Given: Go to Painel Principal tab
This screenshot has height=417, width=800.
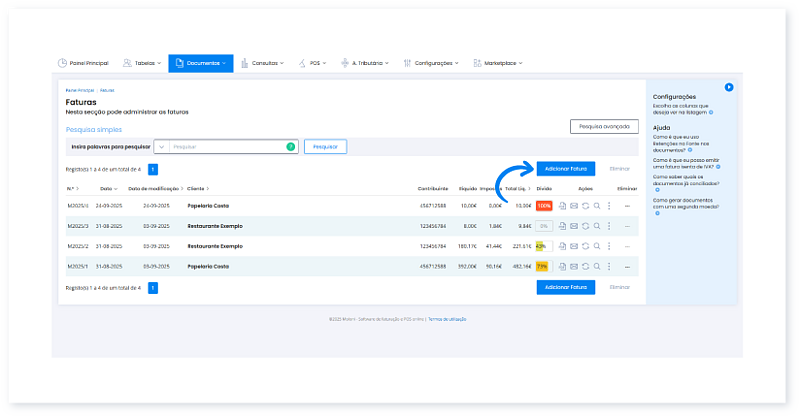Looking at the screenshot, I should [84, 63].
